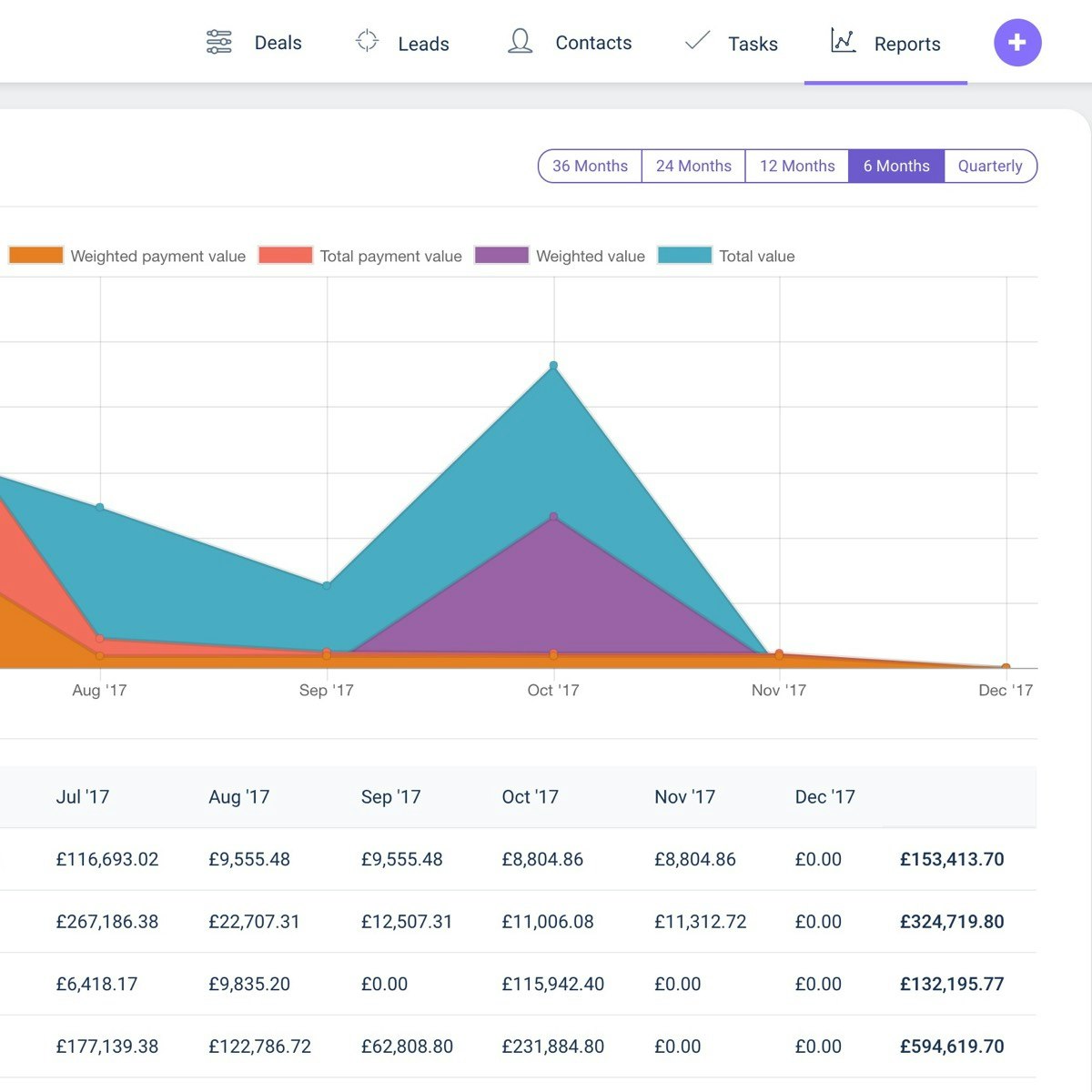
Task: Click the Tasks checkmark icon
Action: (697, 40)
